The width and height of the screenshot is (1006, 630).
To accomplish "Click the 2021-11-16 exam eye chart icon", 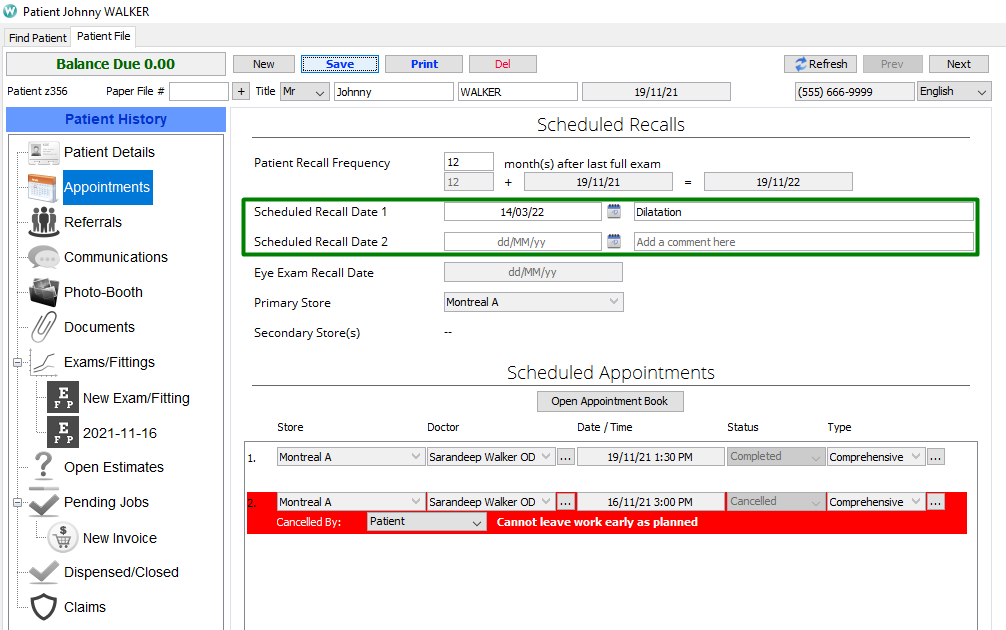I will click(63, 432).
